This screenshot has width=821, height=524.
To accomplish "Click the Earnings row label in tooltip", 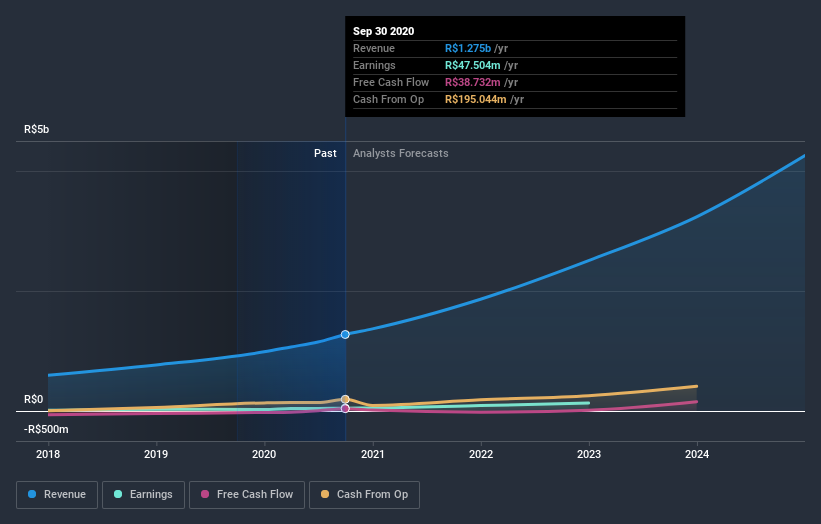I will (x=374, y=65).
